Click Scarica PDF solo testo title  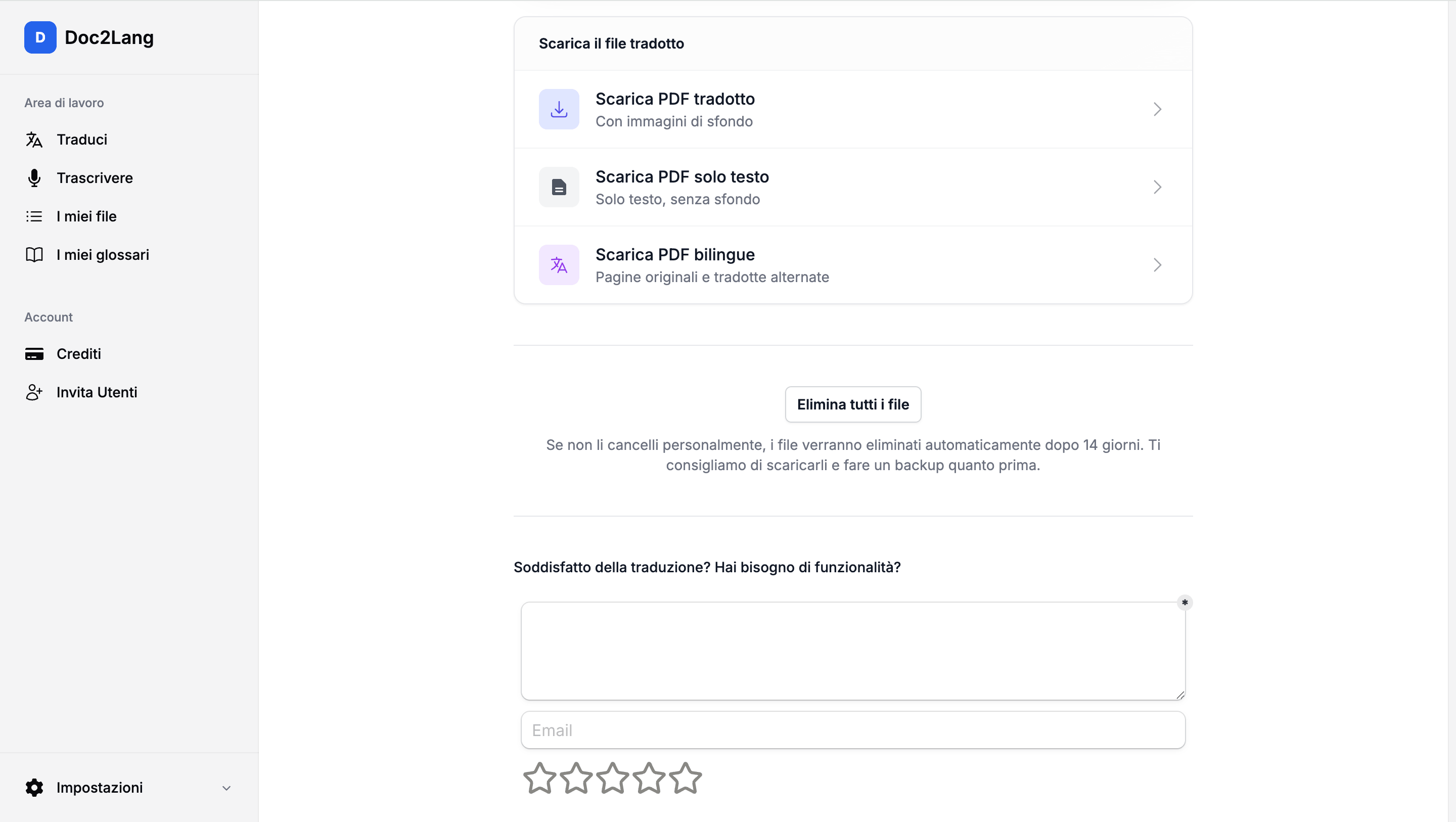(681, 177)
